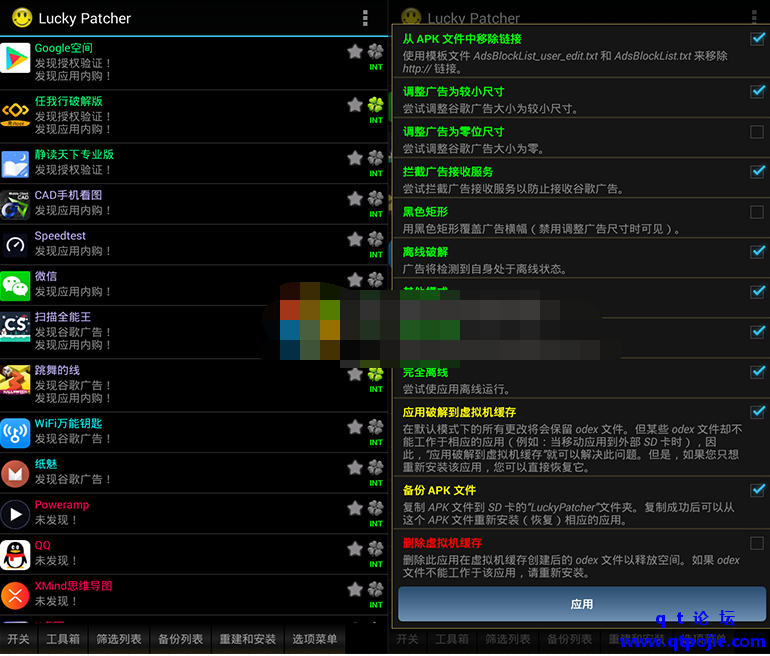
Task: Toggle 应用破解到虚拟机缓存 checkbox
Action: click(x=757, y=411)
